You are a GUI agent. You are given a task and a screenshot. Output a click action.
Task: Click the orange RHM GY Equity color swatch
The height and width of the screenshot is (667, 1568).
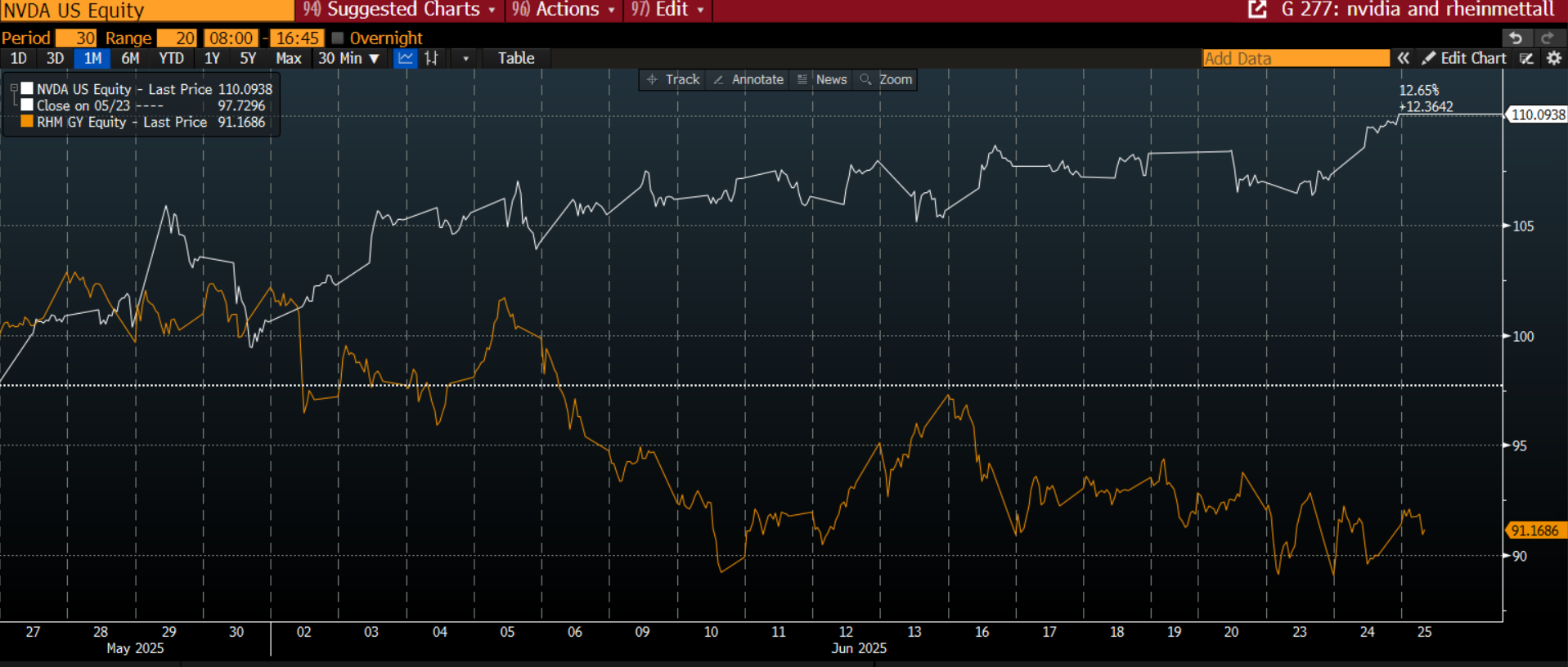[x=27, y=122]
